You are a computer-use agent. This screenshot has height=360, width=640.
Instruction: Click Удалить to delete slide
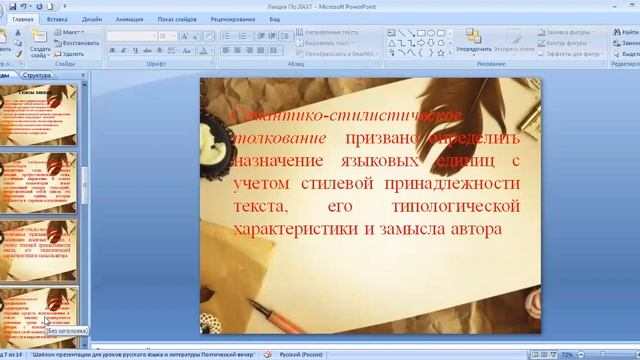click(69, 53)
